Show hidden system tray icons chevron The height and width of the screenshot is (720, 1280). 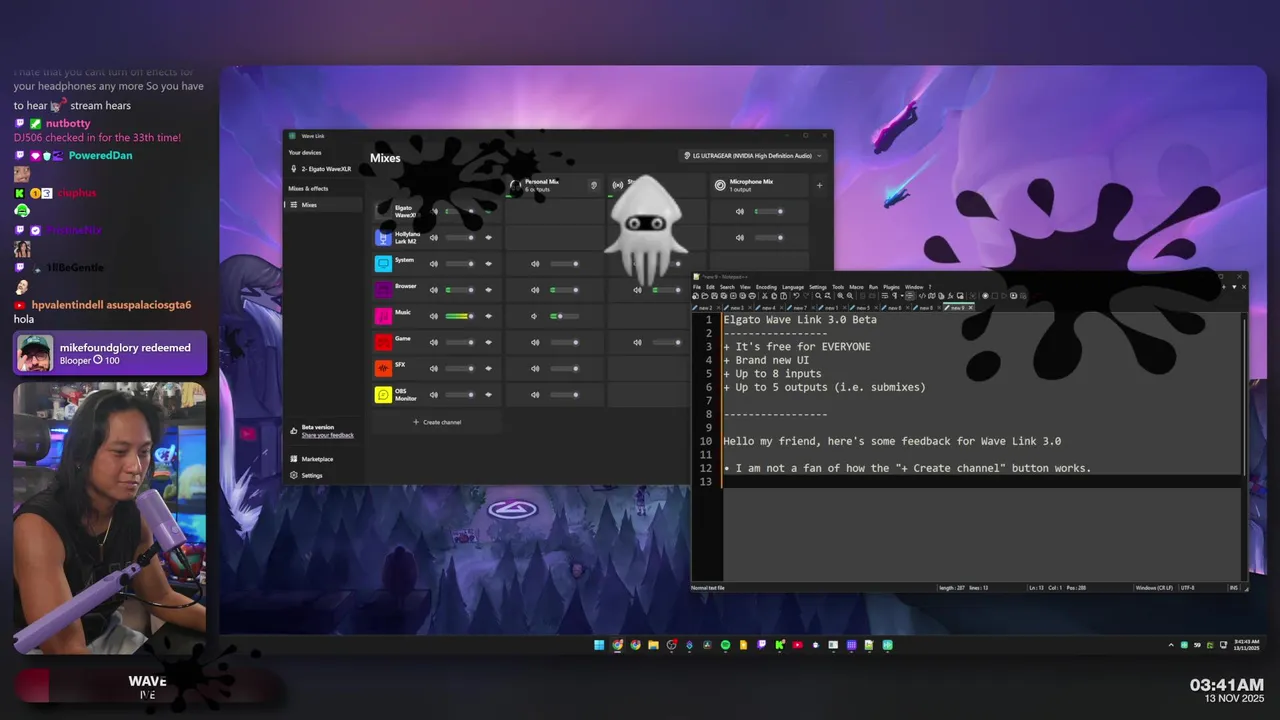point(1171,645)
